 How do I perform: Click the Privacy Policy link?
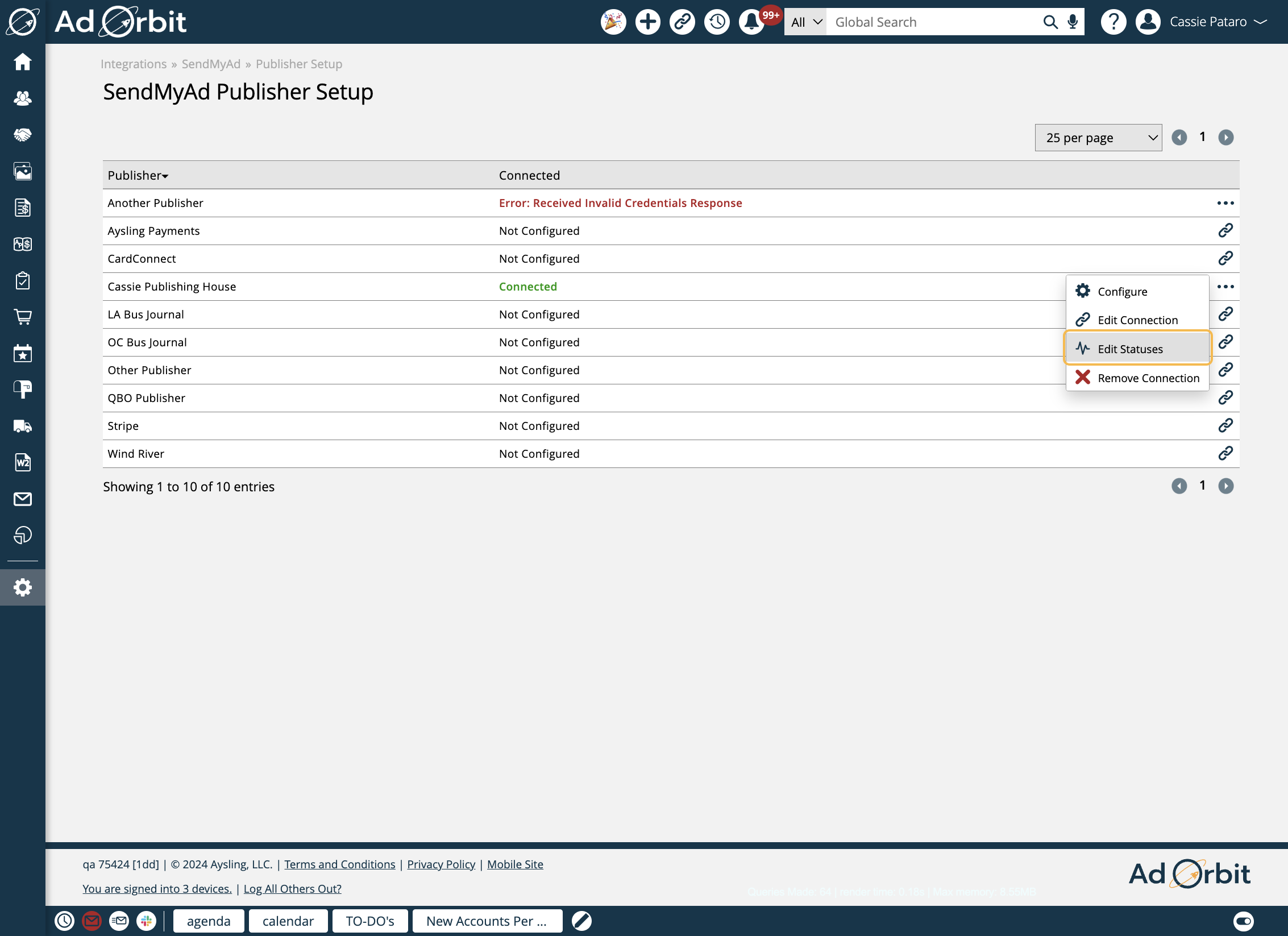click(x=441, y=864)
